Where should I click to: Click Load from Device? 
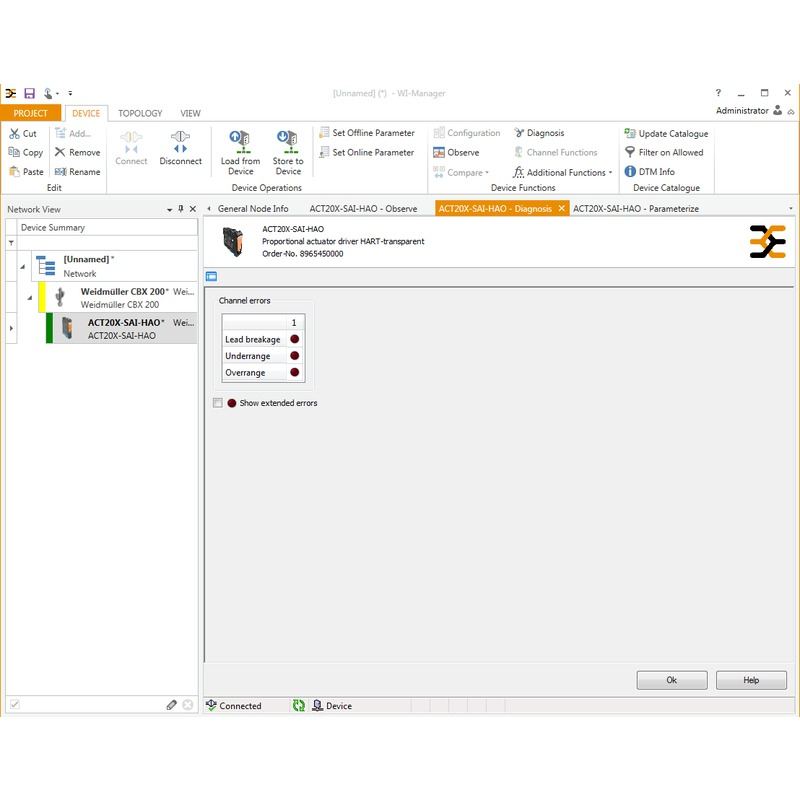click(x=240, y=152)
